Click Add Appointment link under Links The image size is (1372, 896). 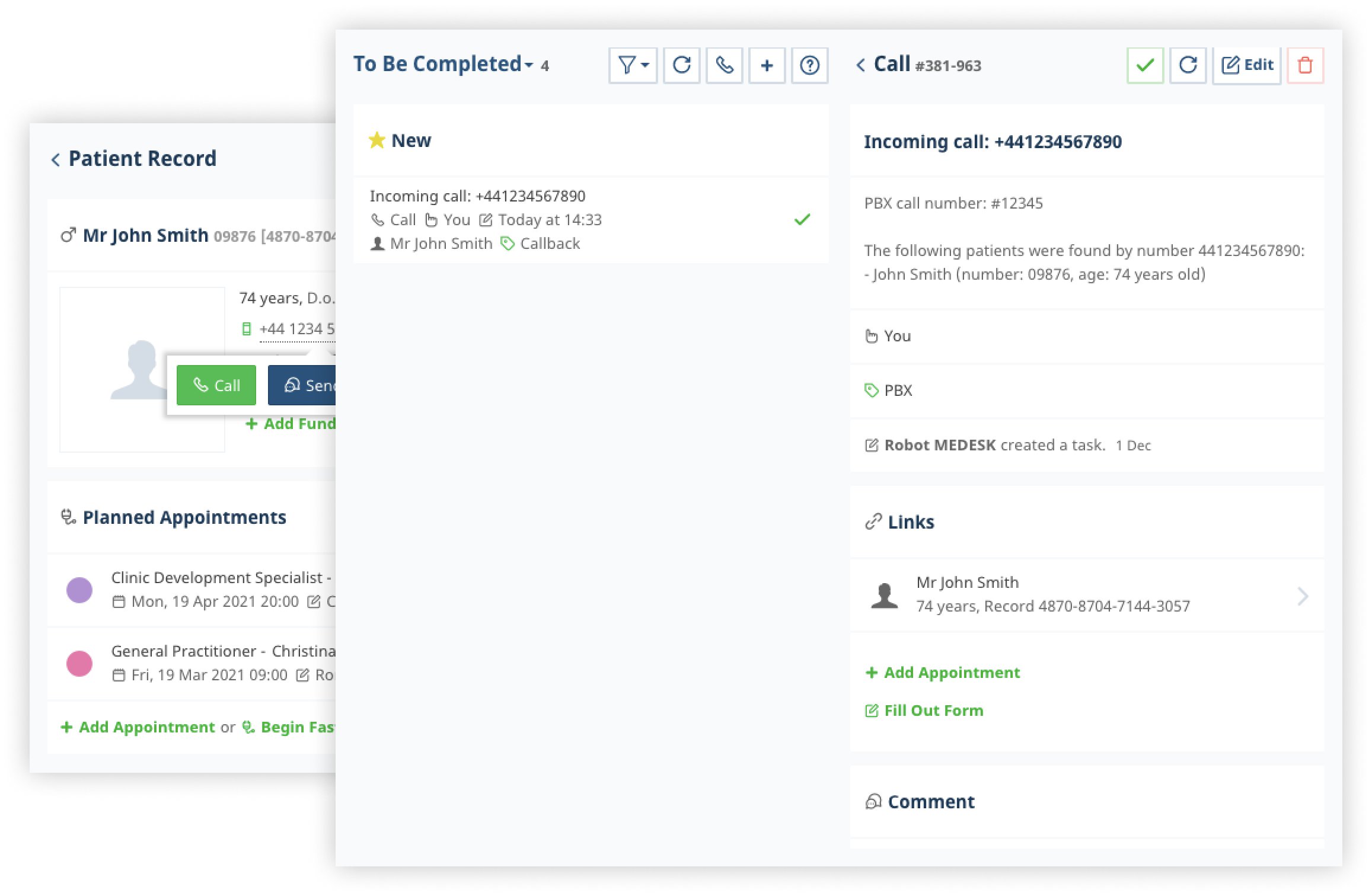pos(944,673)
